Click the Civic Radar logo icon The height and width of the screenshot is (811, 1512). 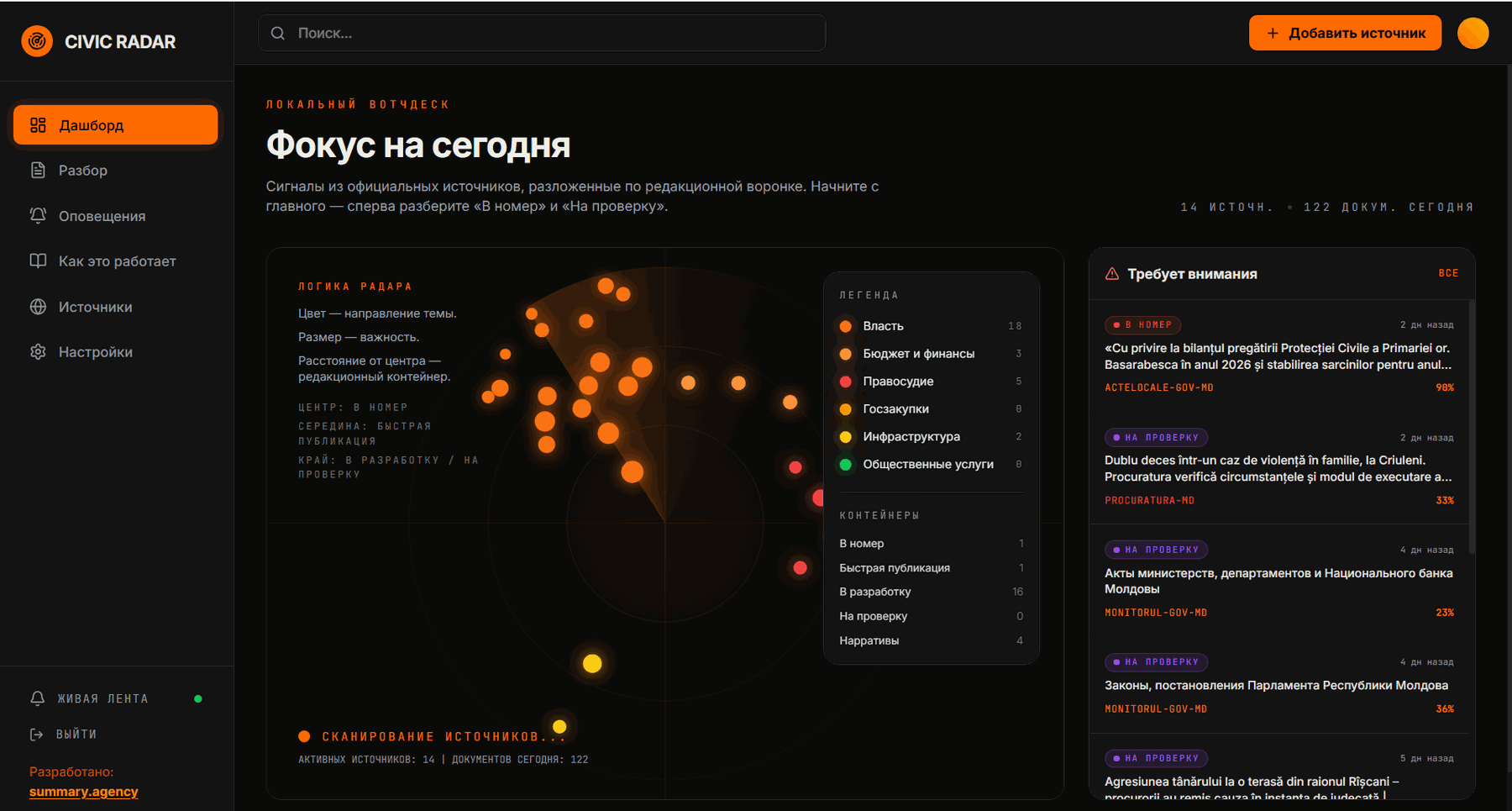[37, 41]
